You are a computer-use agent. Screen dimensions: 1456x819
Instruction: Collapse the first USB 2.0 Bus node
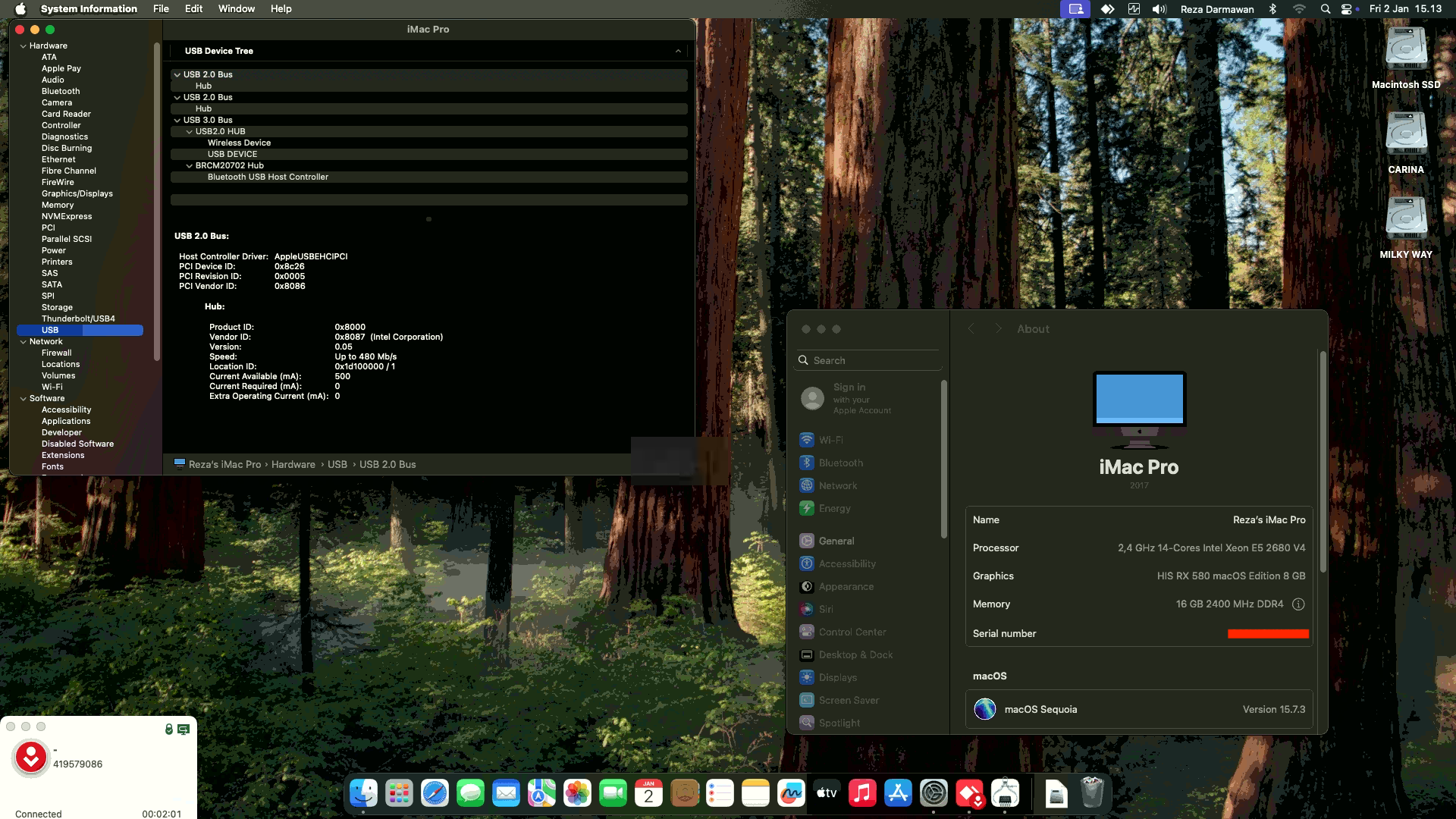pos(177,75)
